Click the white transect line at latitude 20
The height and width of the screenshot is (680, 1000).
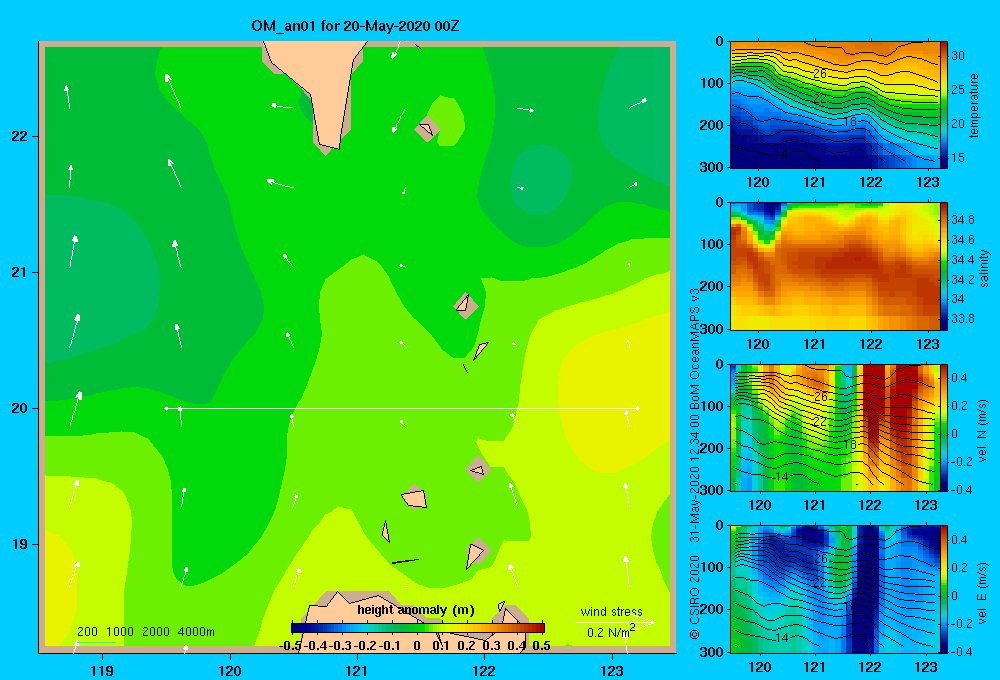(x=402, y=408)
